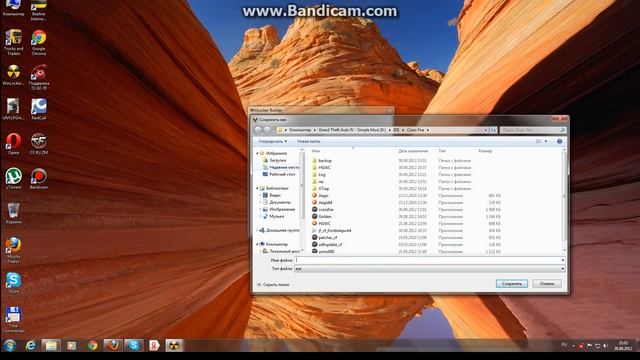This screenshot has width=640, height=360.
Task: Open uTorrent desktop shortcut
Action: point(13,178)
